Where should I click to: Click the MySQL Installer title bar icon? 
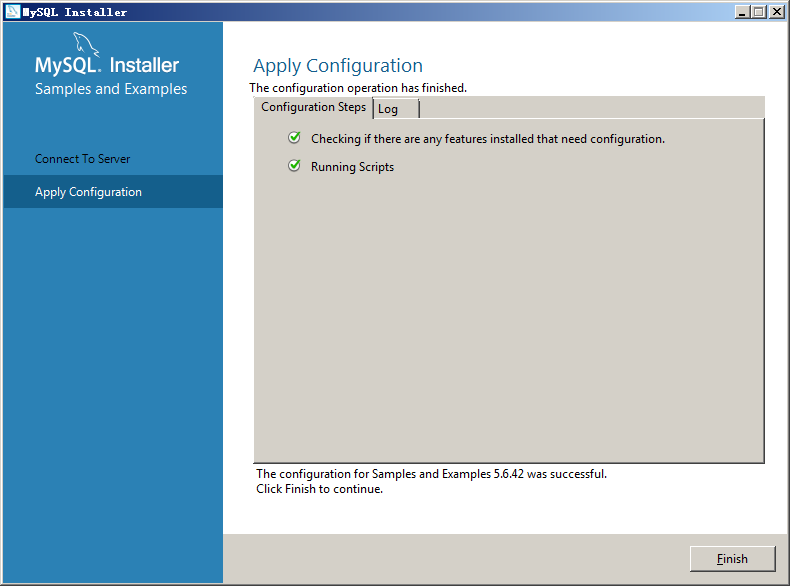pyautogui.click(x=12, y=12)
